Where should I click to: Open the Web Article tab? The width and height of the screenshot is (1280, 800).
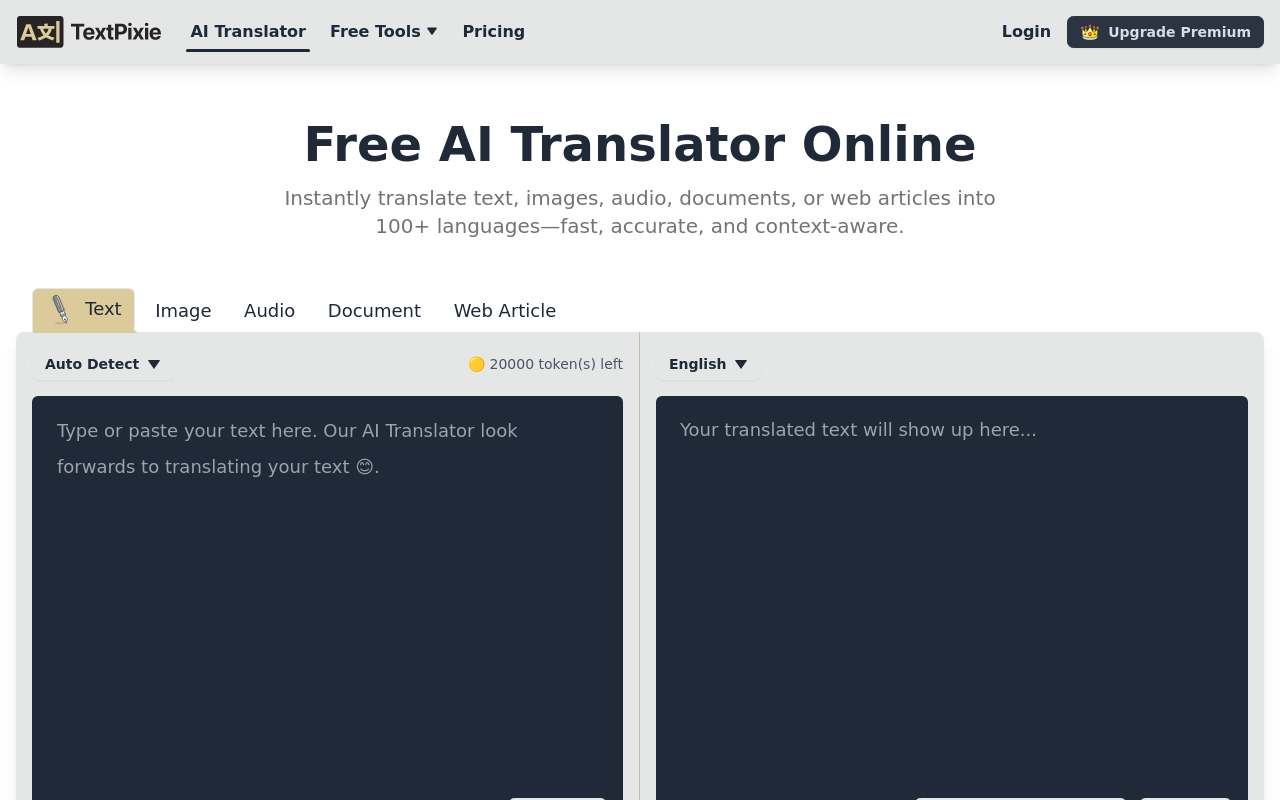[504, 310]
